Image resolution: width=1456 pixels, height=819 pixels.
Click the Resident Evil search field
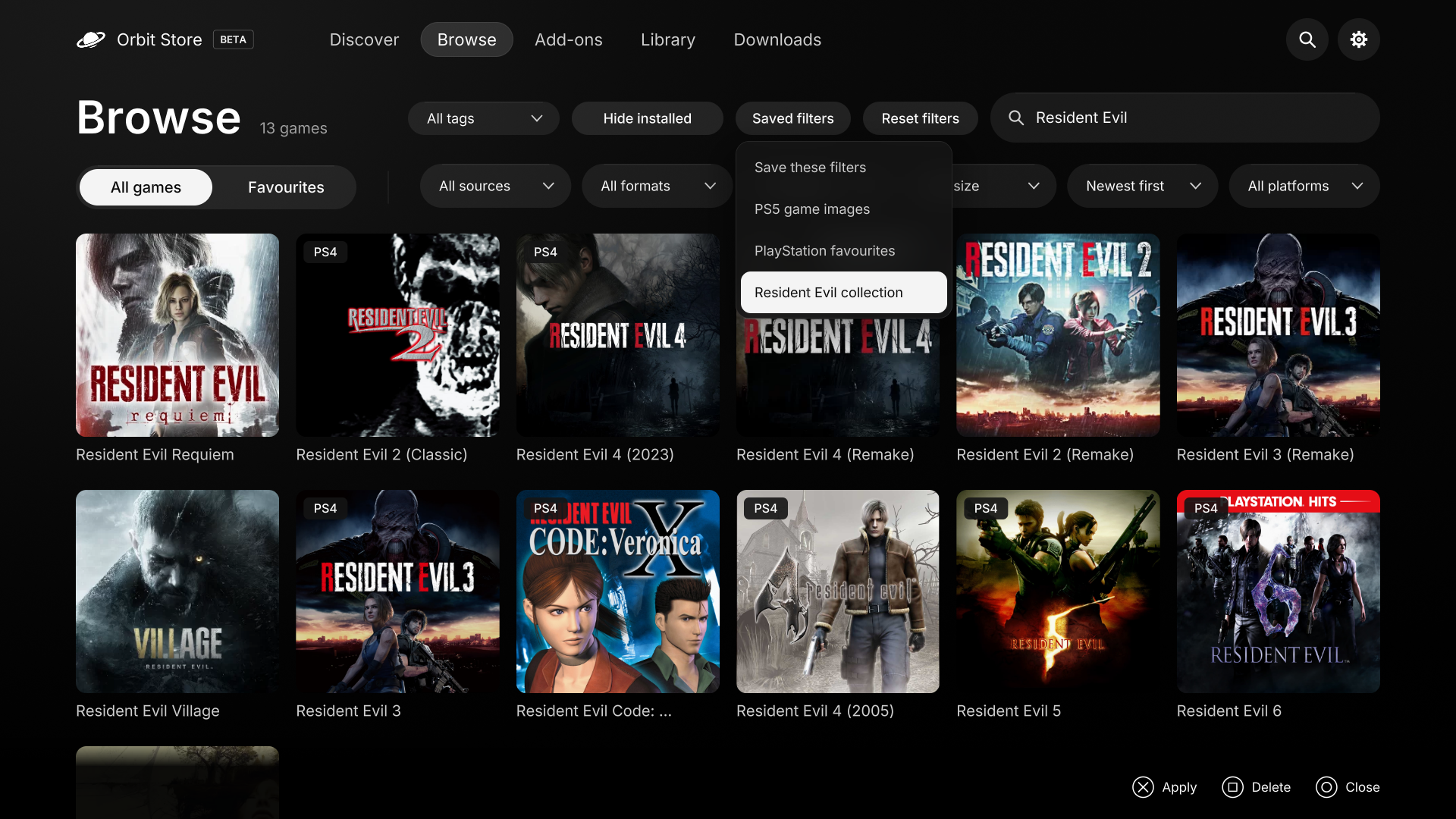pos(1185,118)
